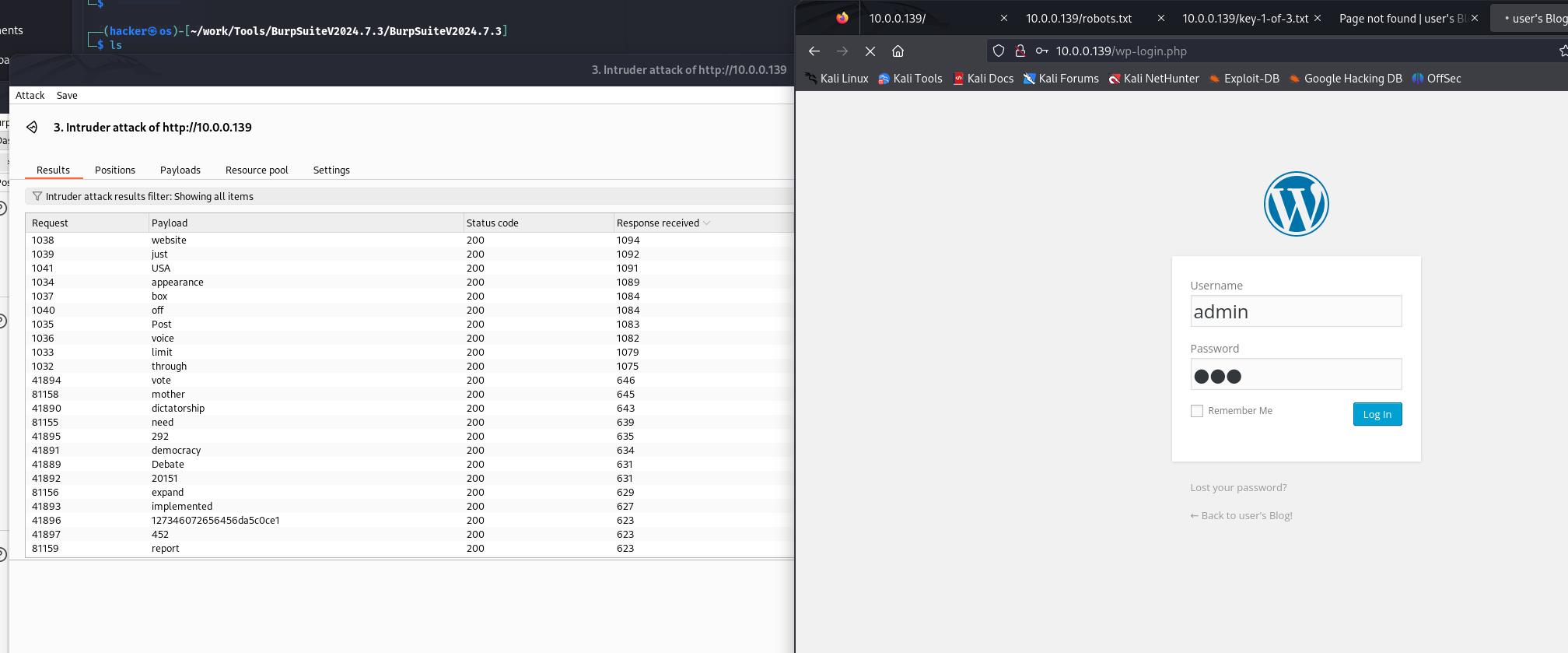Click the Firefox stop loading icon

tap(870, 51)
